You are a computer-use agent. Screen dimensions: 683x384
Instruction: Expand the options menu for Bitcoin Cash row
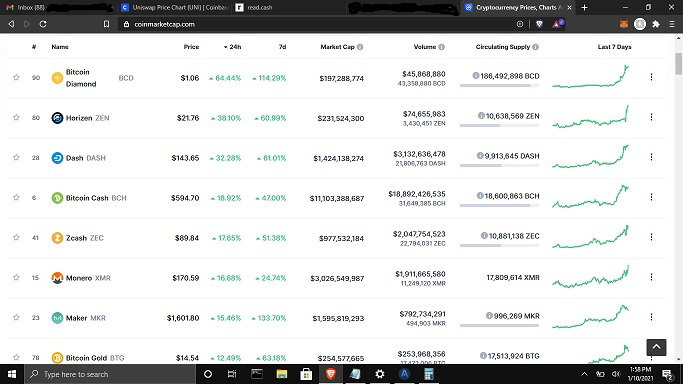(651, 197)
